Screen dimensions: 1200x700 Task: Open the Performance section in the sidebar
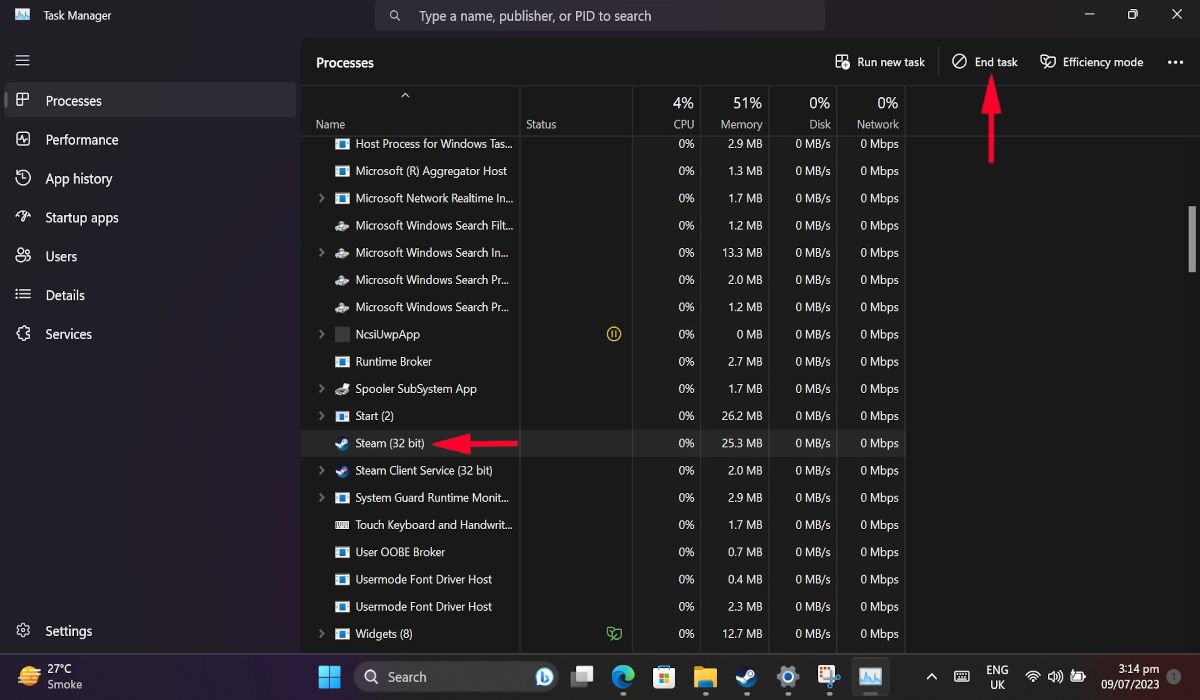tap(81, 139)
